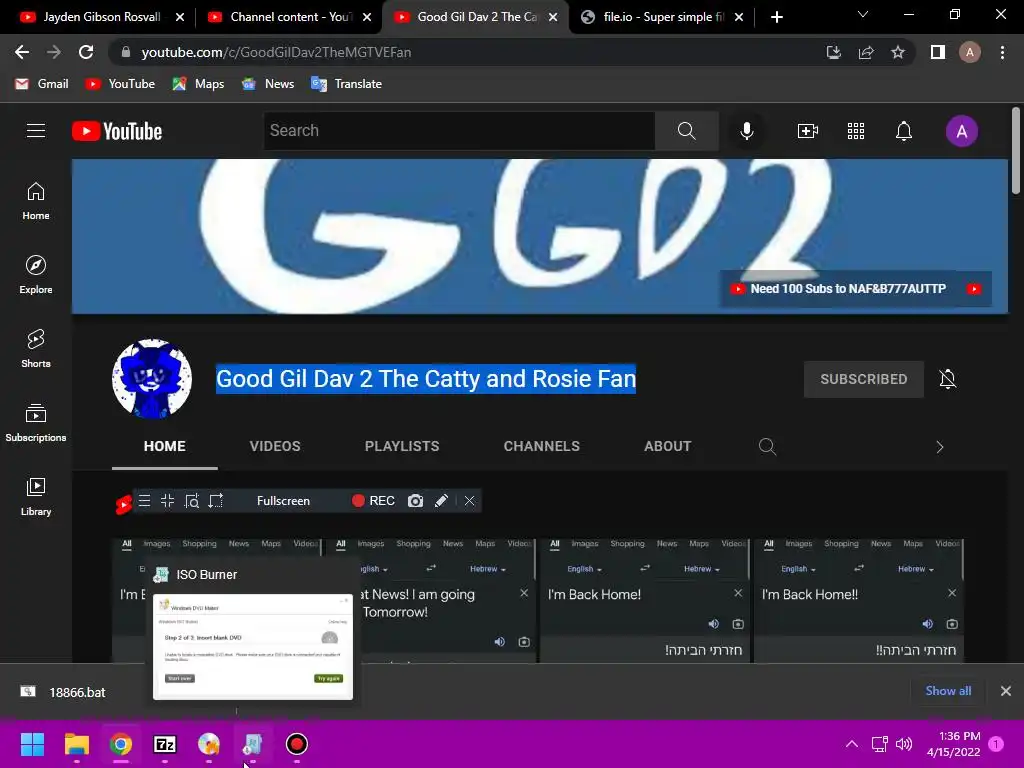Screen dimensions: 1024x768
Task: Open the I'm Back Home! video
Action: tap(645, 601)
